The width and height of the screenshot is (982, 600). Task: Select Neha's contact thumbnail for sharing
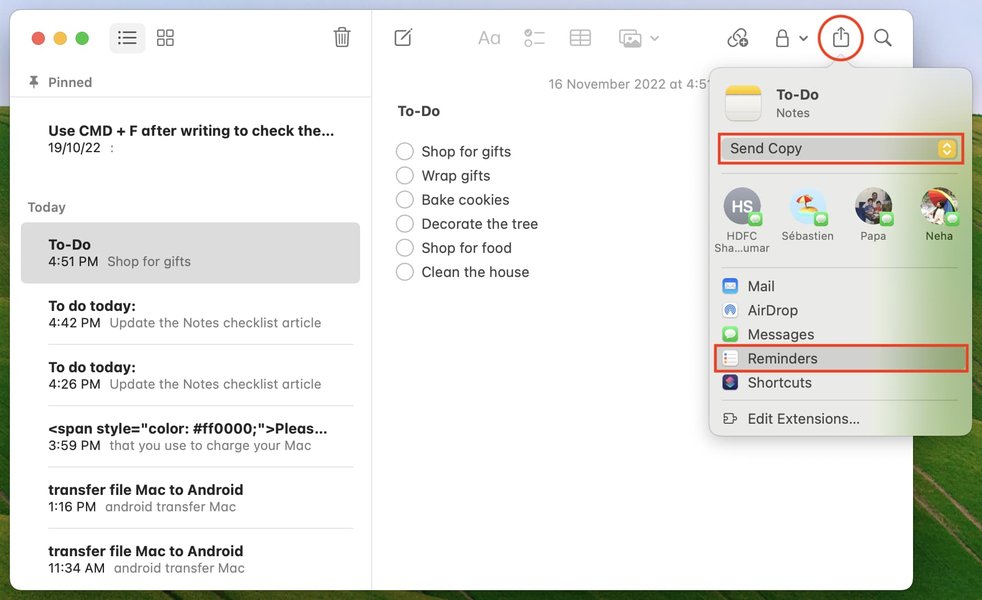point(938,207)
